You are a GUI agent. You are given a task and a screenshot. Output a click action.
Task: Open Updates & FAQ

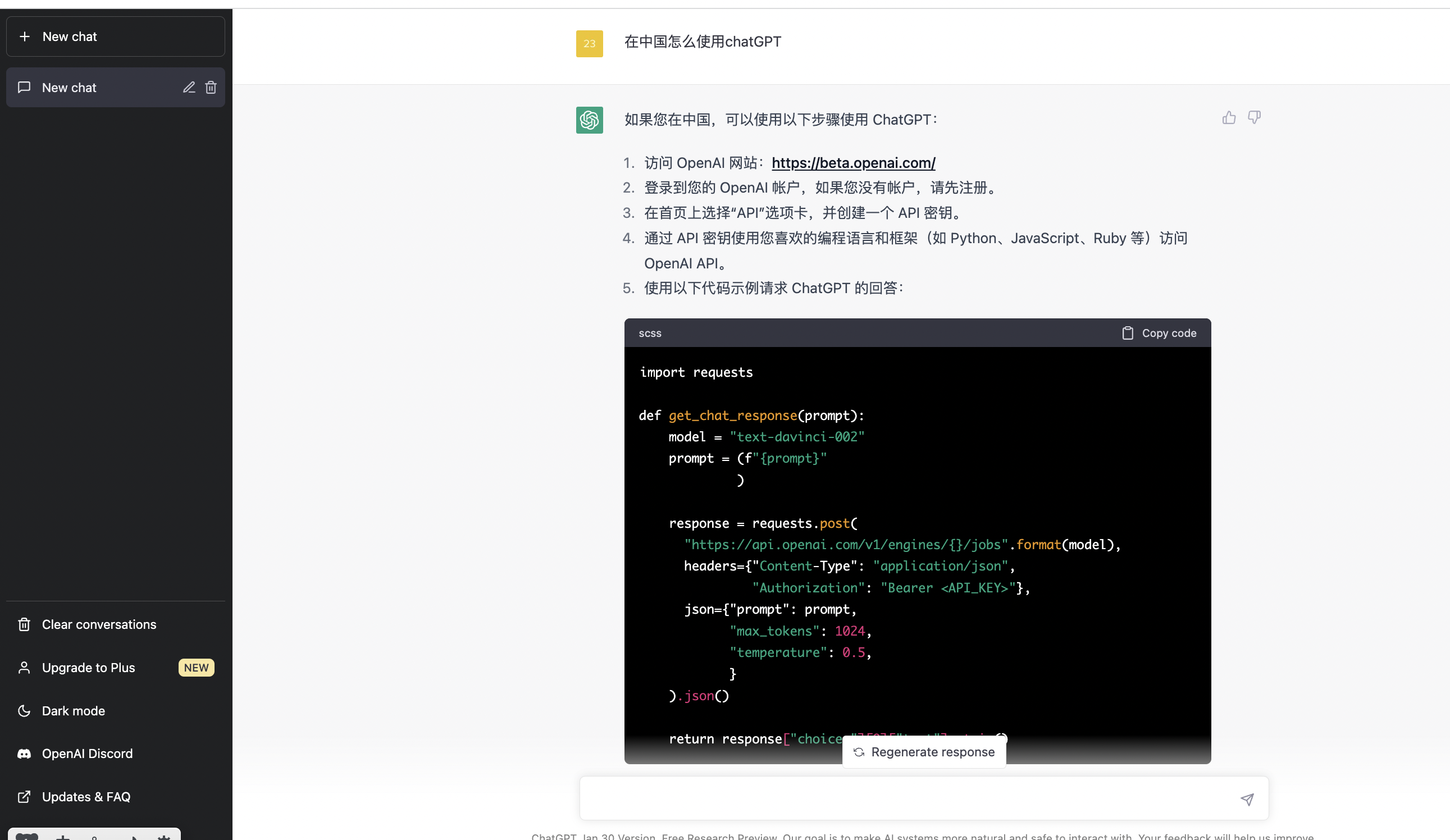pyautogui.click(x=115, y=797)
